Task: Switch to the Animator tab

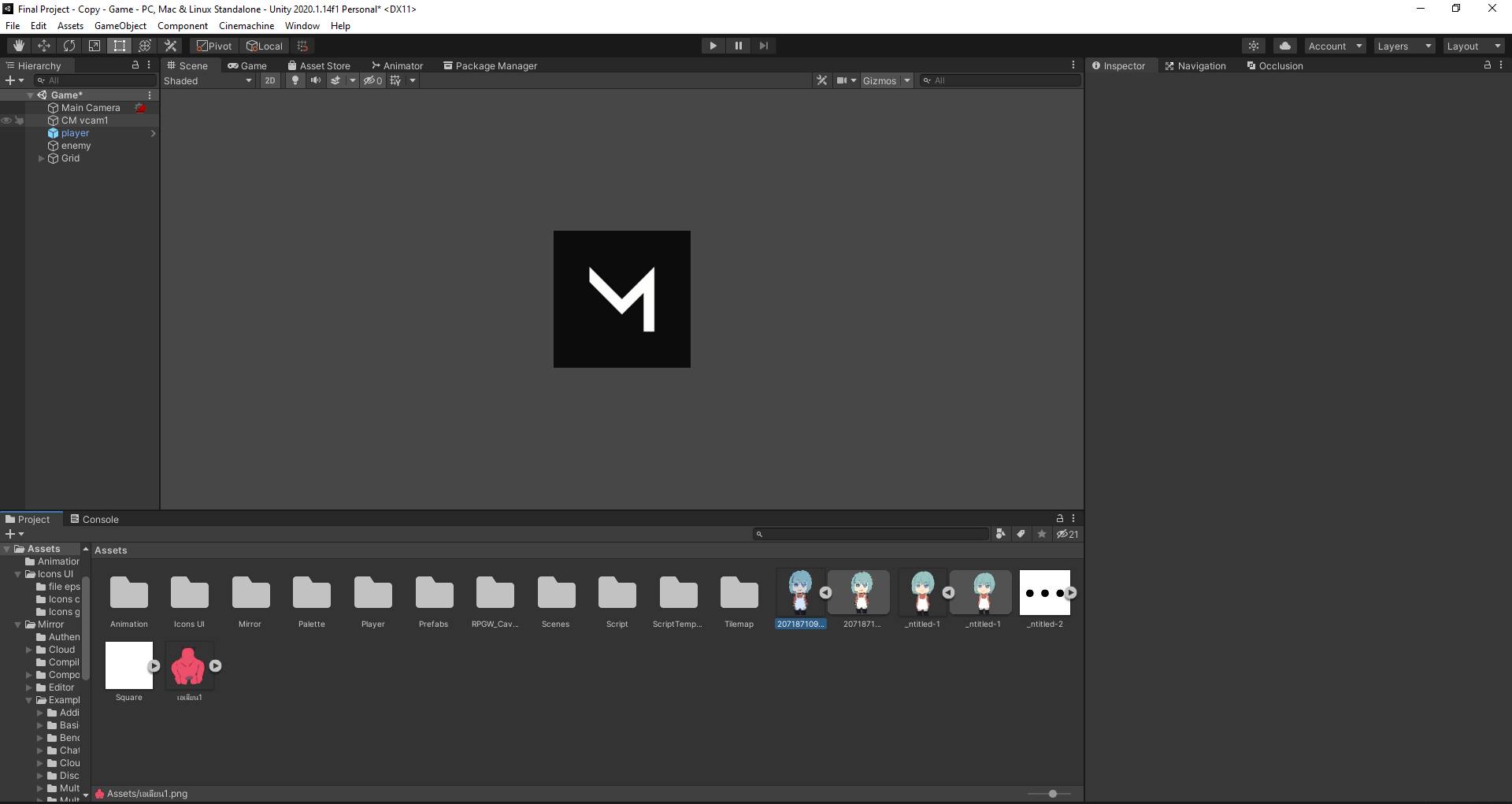Action: click(398, 65)
